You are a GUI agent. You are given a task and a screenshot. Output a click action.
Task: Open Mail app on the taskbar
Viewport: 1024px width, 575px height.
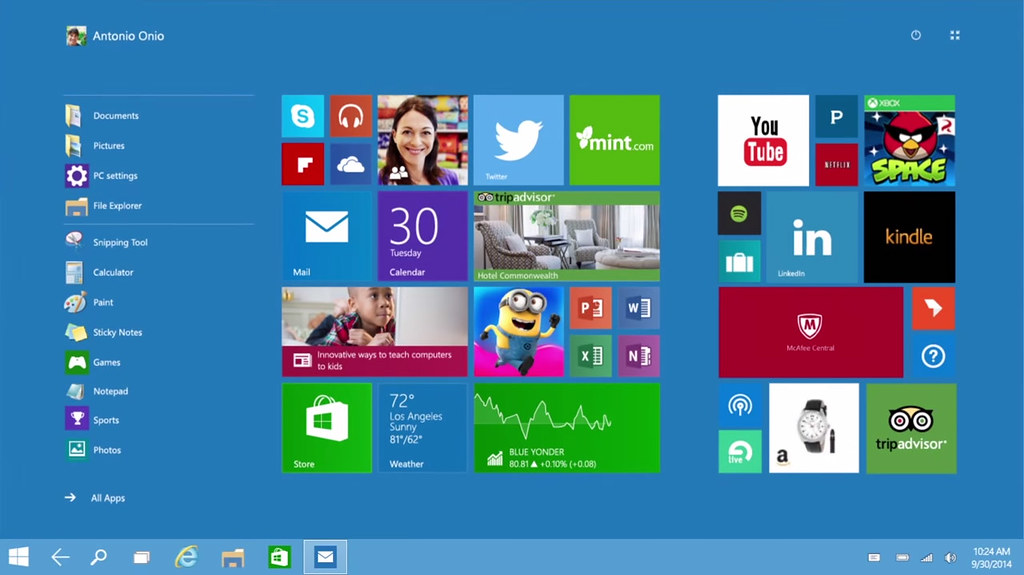point(325,557)
